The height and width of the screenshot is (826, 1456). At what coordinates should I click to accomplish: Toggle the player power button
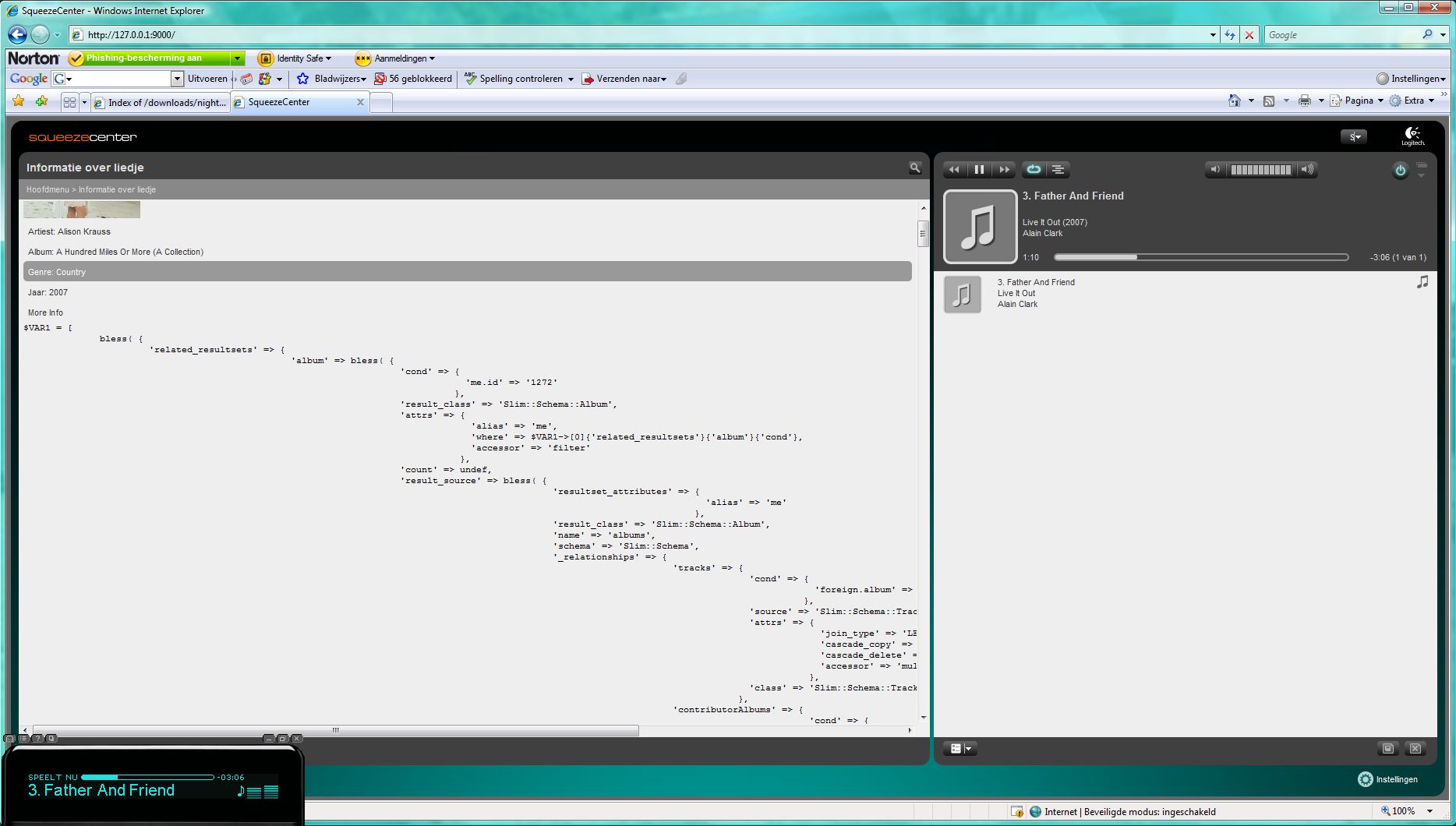[1400, 171]
